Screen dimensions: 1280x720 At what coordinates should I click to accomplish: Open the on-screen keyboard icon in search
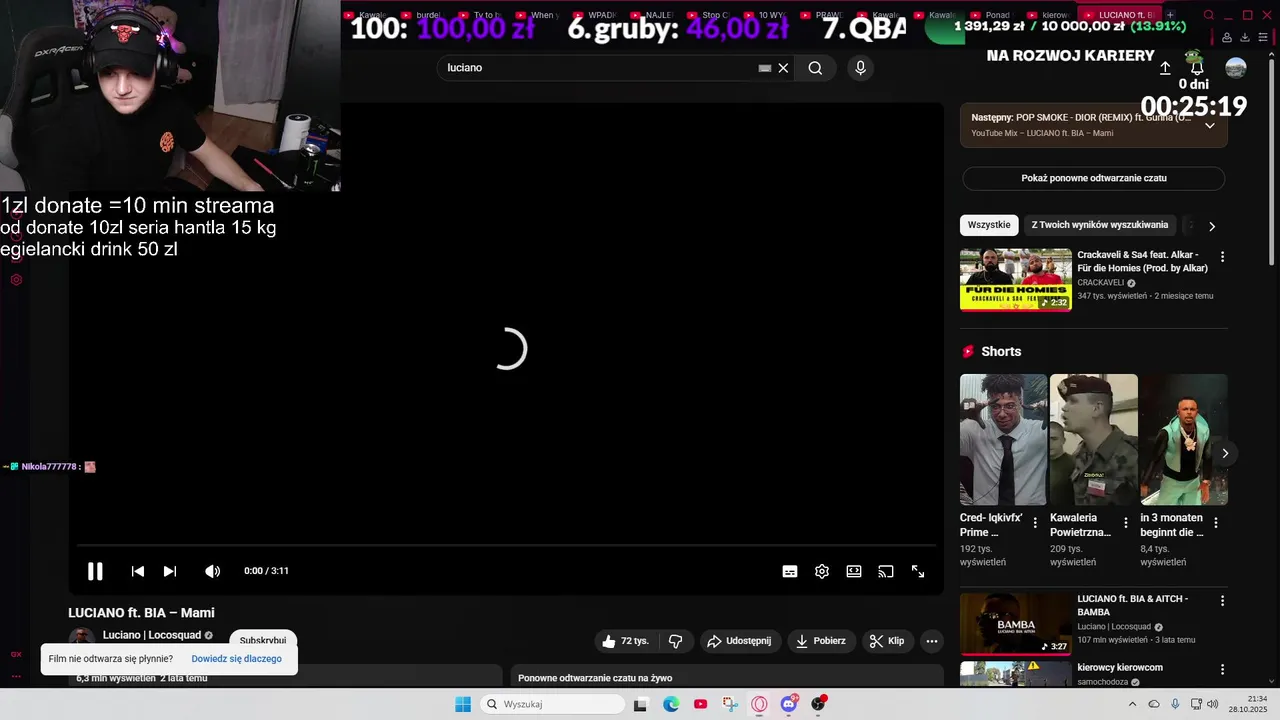coord(765,68)
